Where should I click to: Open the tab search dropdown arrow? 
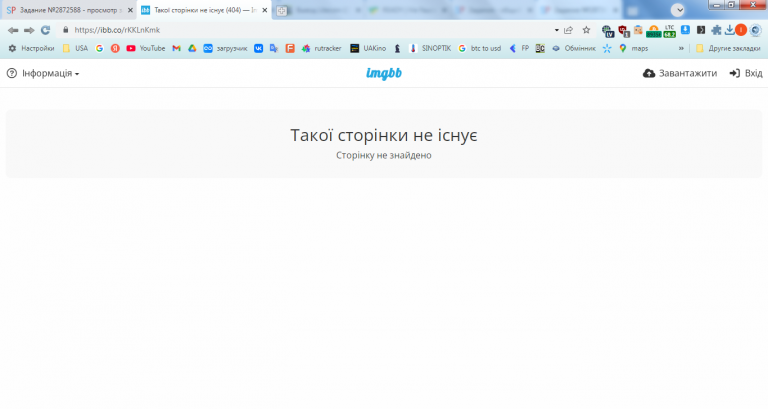[677, 10]
